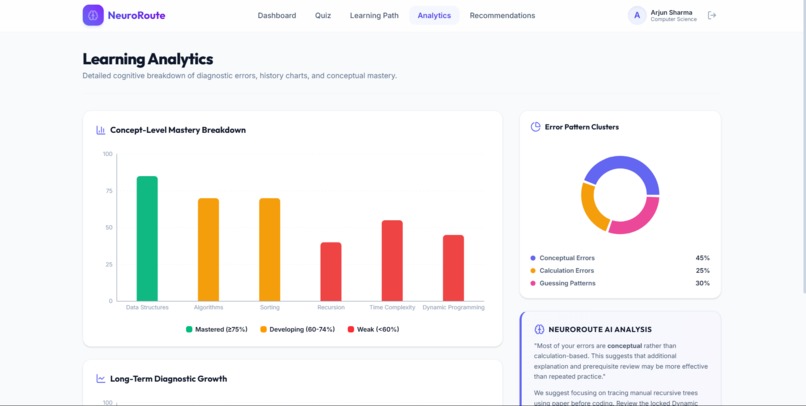Click the 30% value
The width and height of the screenshot is (806, 406).
tap(703, 283)
